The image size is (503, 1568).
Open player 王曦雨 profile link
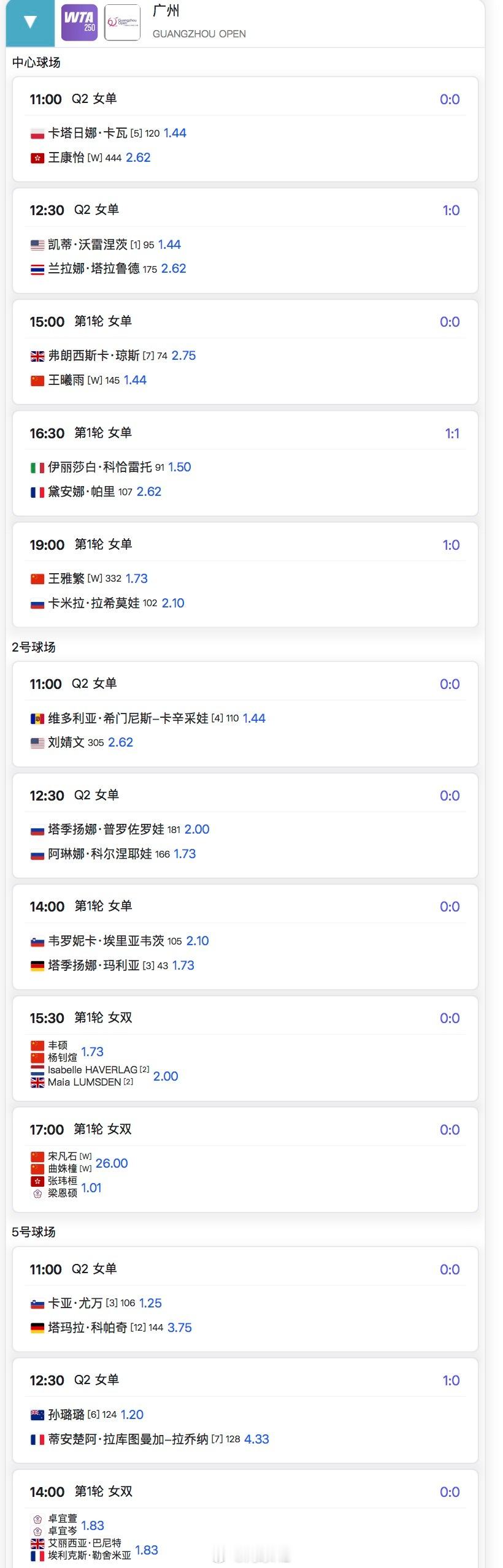tap(66, 380)
